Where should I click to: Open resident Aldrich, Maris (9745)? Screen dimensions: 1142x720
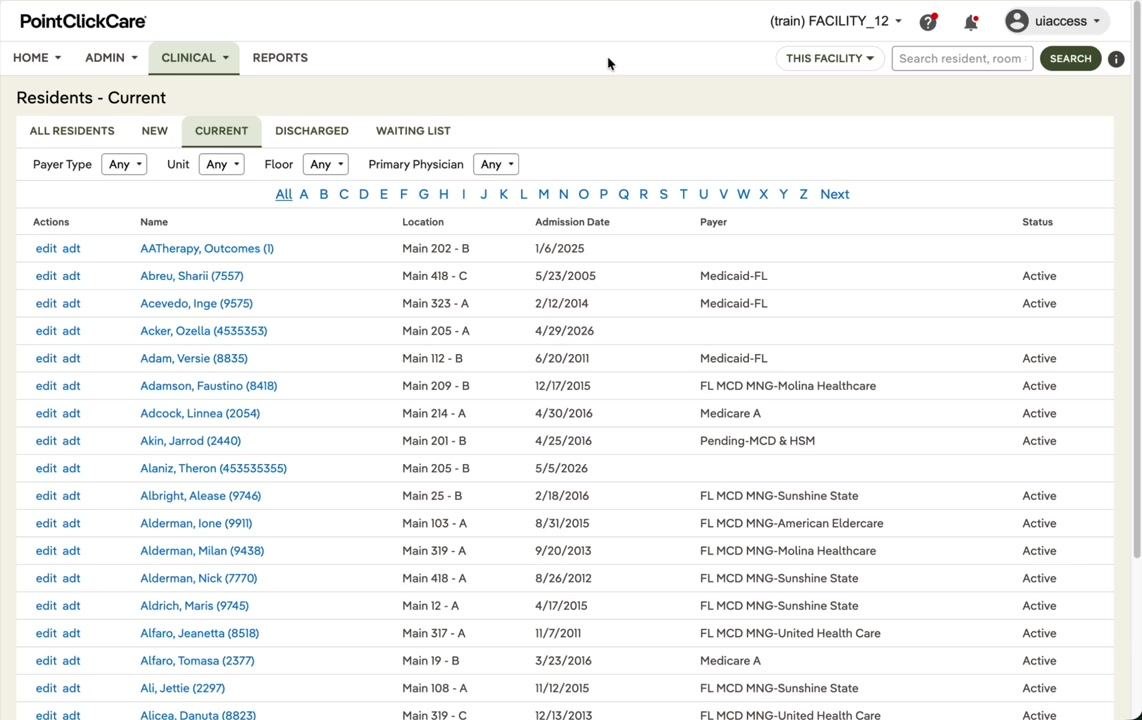tap(194, 606)
